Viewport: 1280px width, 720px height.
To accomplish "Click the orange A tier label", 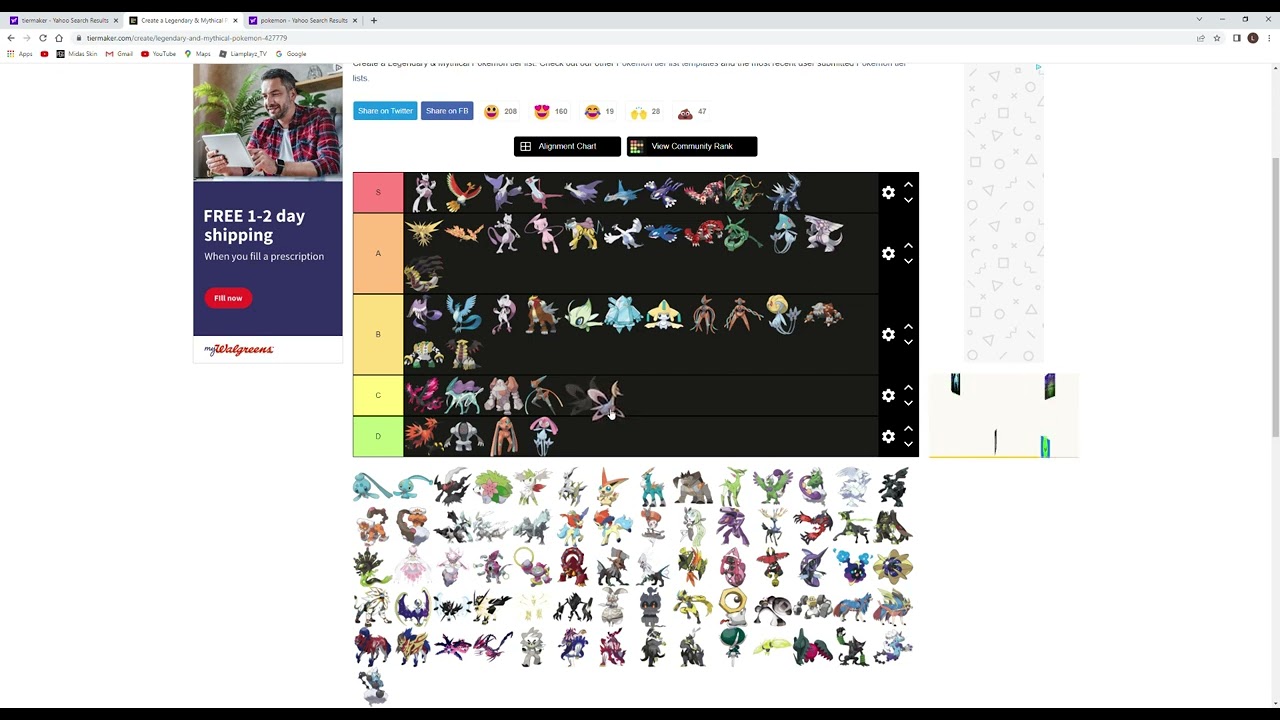I will 378,253.
